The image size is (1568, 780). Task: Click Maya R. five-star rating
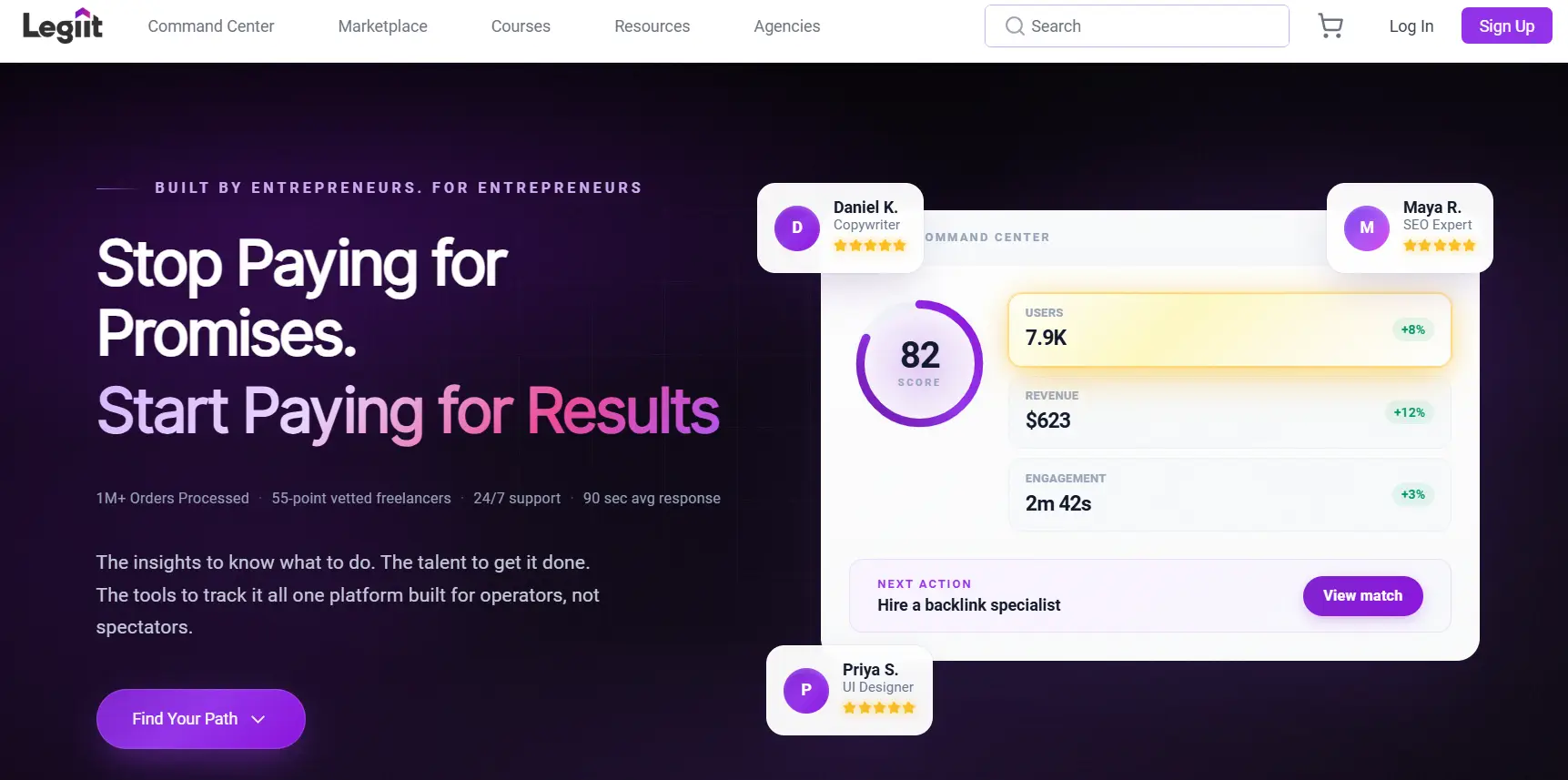click(x=1440, y=246)
